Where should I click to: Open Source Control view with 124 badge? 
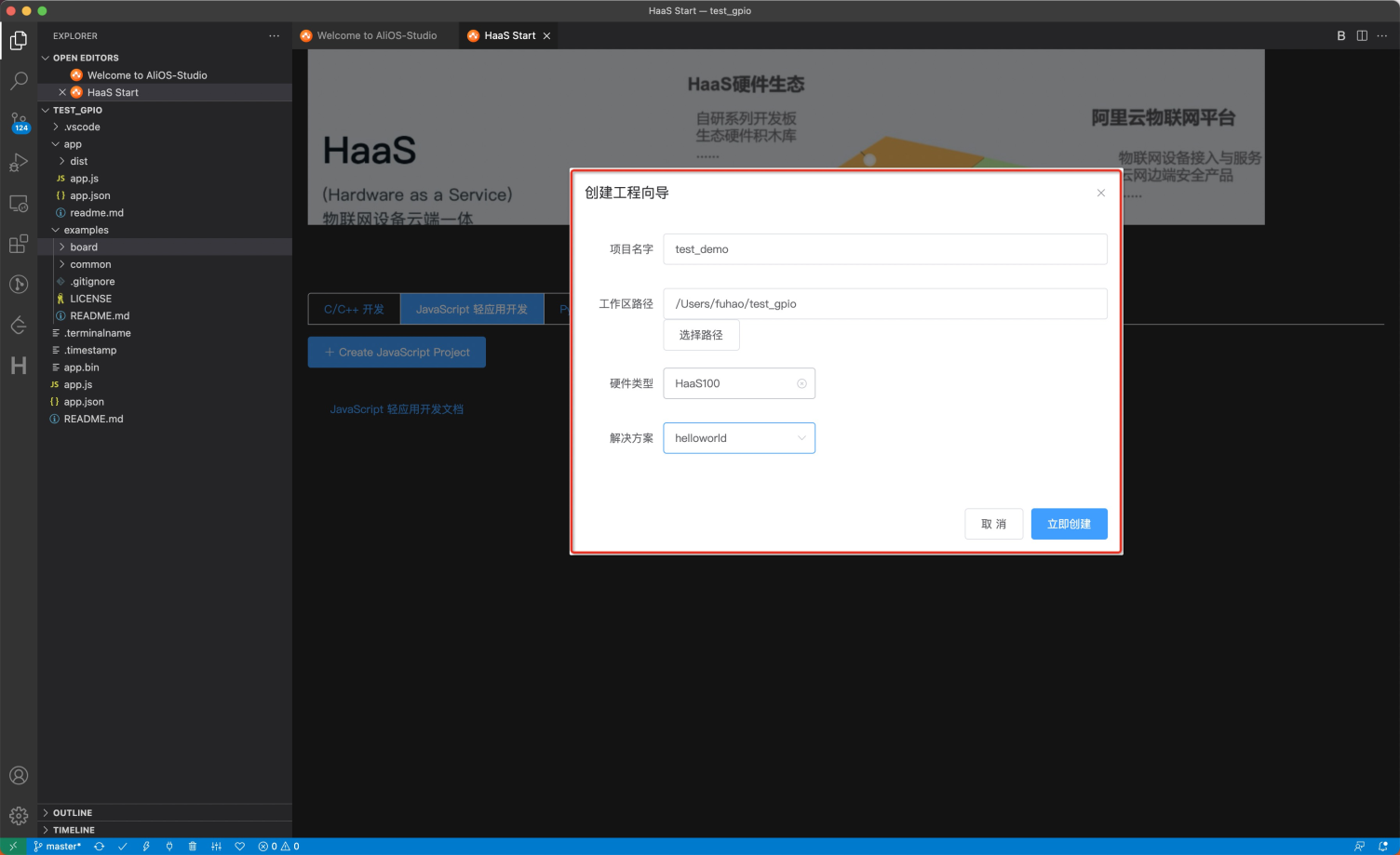pos(19,122)
